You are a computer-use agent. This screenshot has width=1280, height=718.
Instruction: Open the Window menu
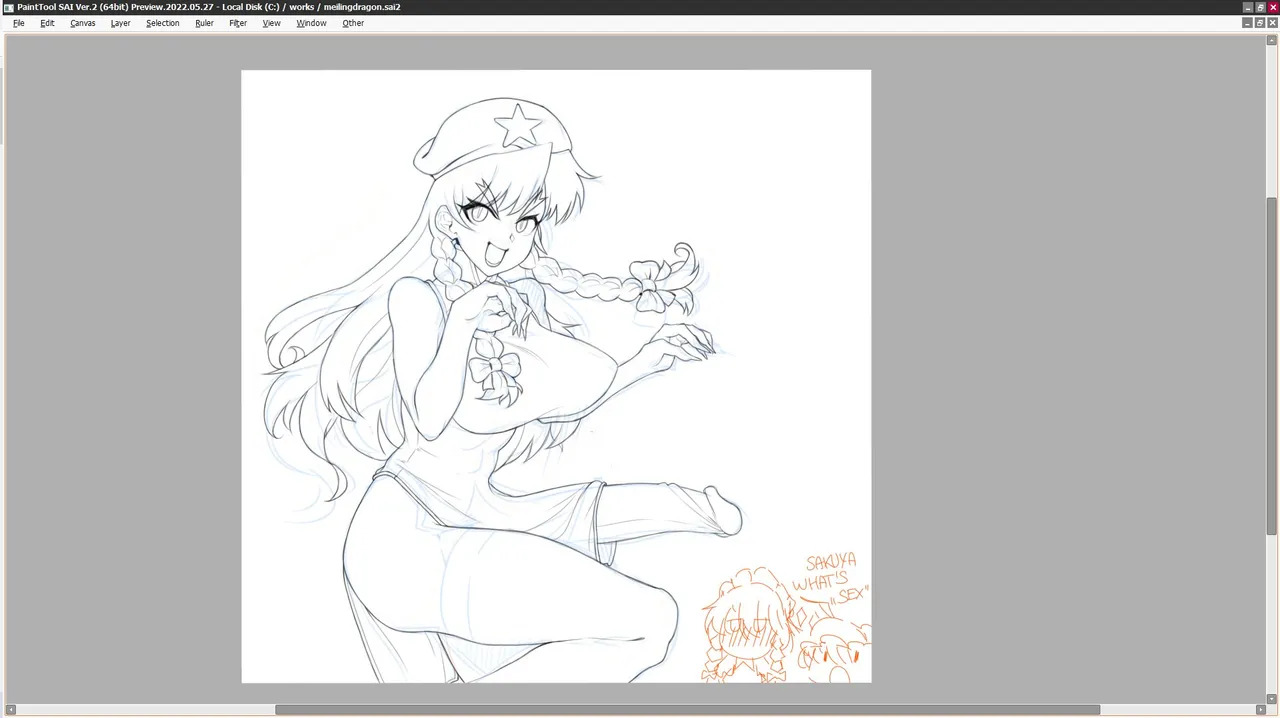pyautogui.click(x=311, y=23)
